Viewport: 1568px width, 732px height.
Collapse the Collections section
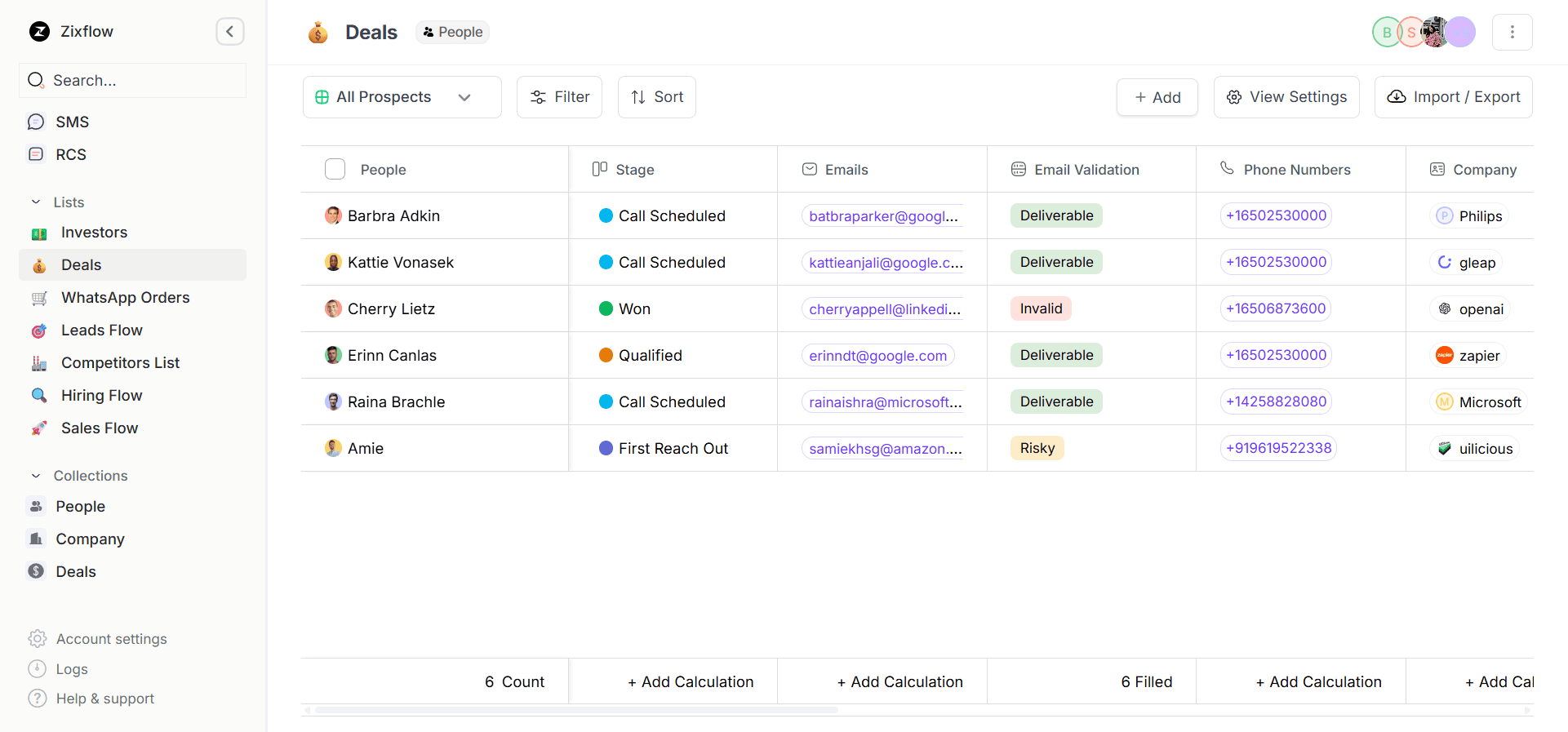36,476
